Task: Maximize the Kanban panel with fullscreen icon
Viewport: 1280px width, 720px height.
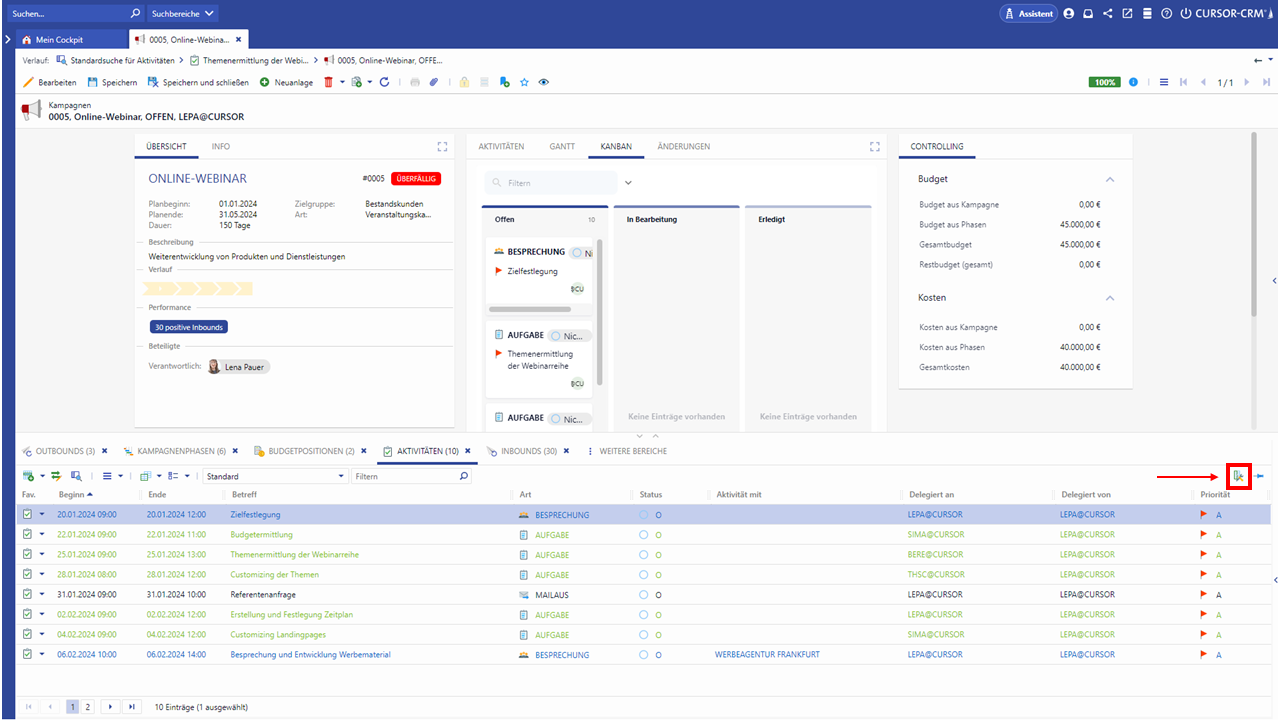Action: [x=875, y=147]
